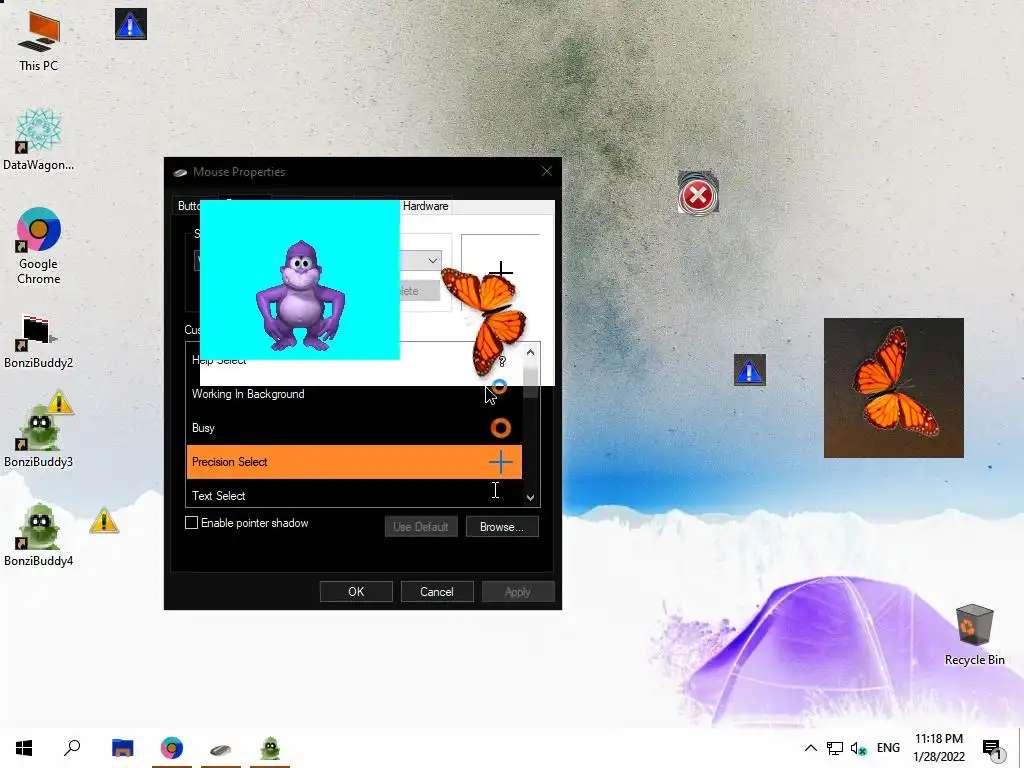Close the Mouse Properties window
This screenshot has width=1024, height=768.
point(547,171)
